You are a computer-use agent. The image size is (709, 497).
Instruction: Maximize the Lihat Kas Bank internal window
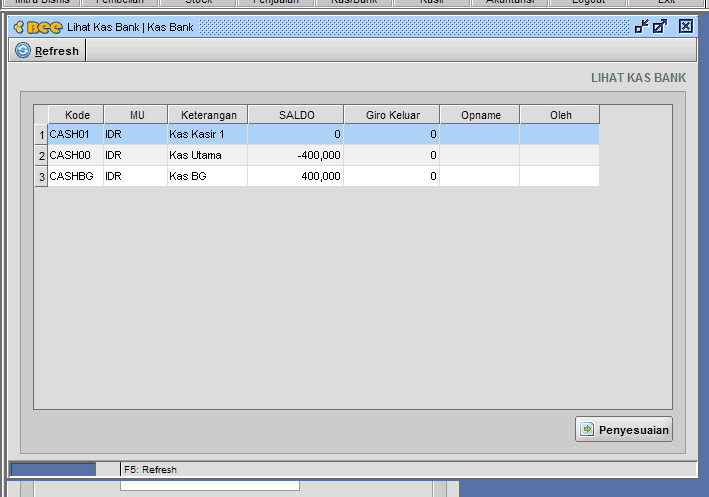coord(660,27)
